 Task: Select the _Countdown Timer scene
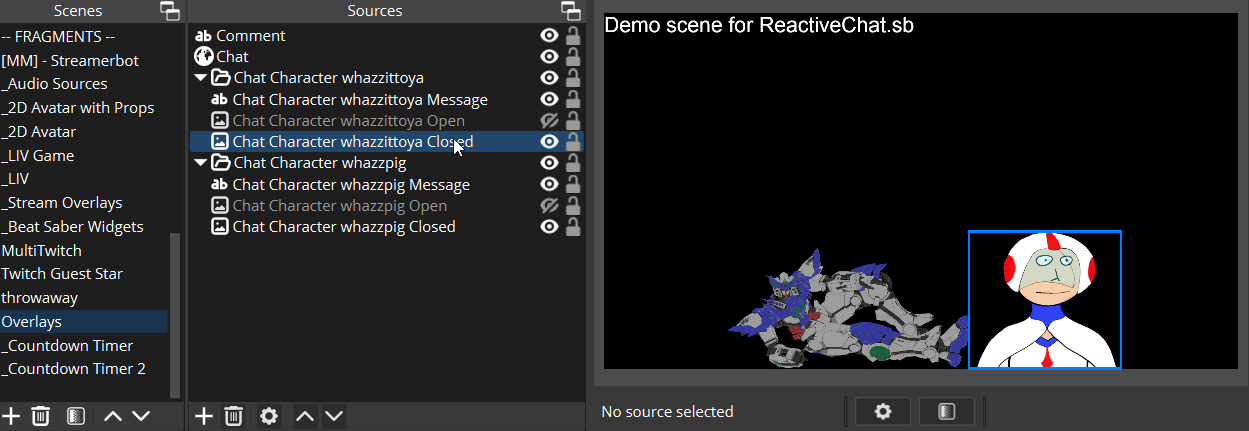tap(84, 346)
